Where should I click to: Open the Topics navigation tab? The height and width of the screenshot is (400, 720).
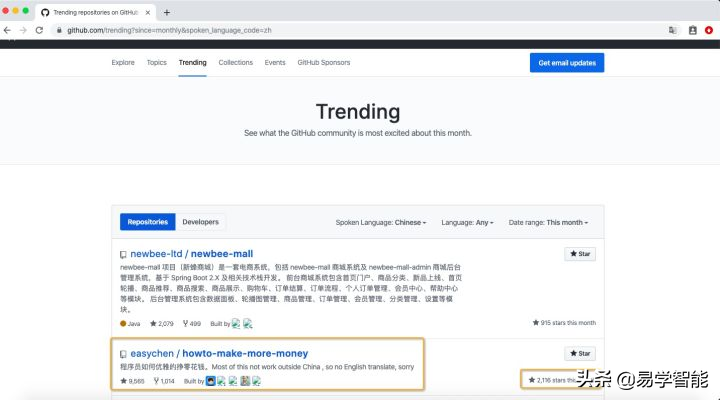pyautogui.click(x=157, y=62)
